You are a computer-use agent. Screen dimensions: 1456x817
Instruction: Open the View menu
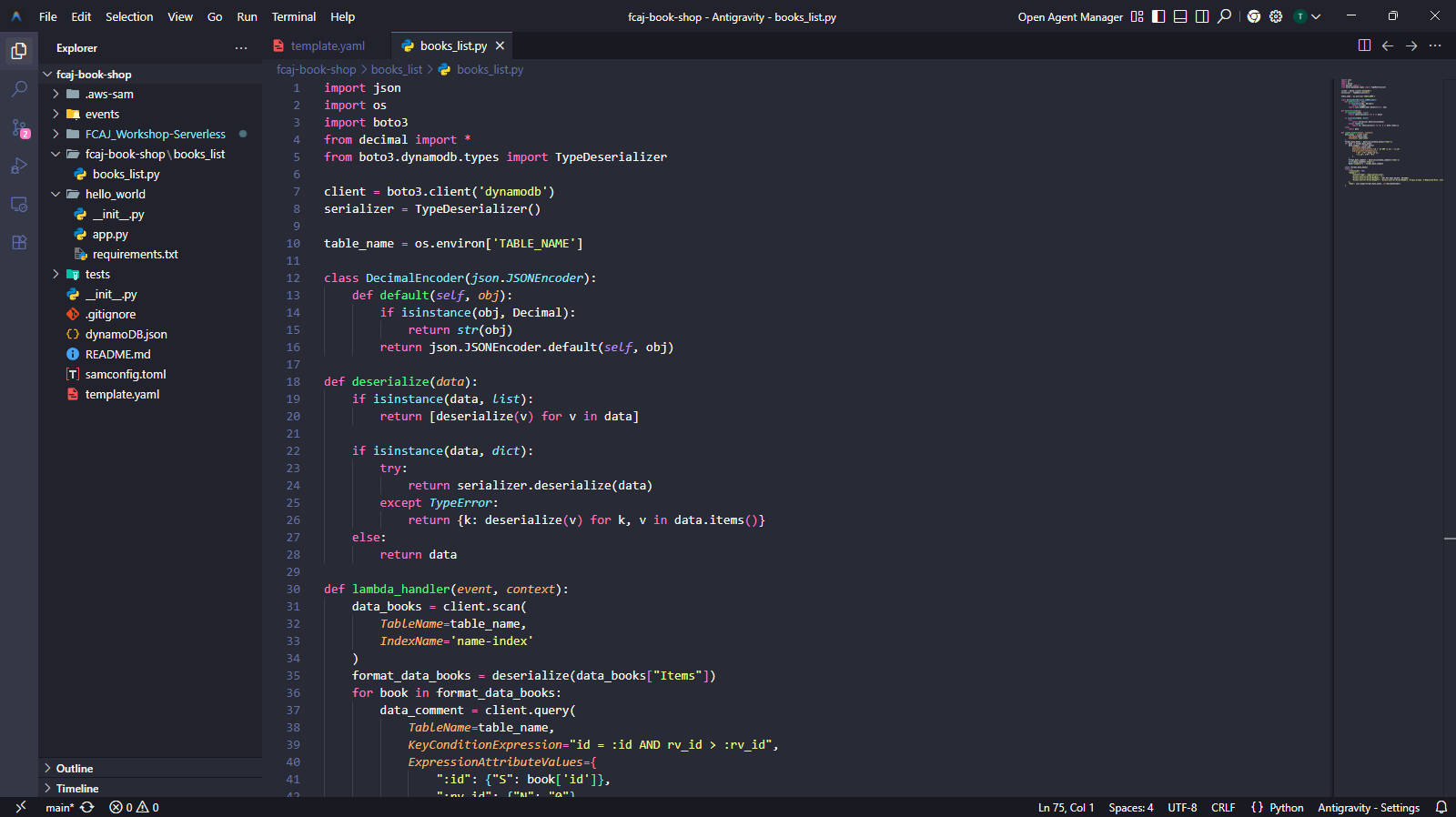point(180,16)
